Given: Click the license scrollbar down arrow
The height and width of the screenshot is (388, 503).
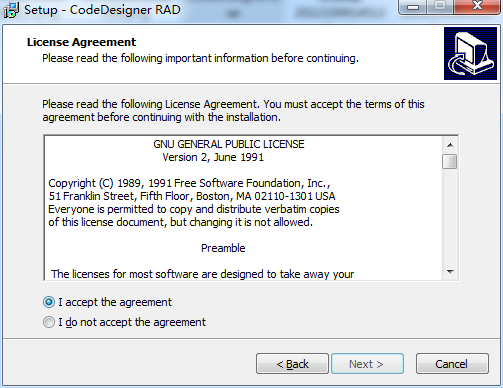Looking at the screenshot, I should (x=450, y=272).
